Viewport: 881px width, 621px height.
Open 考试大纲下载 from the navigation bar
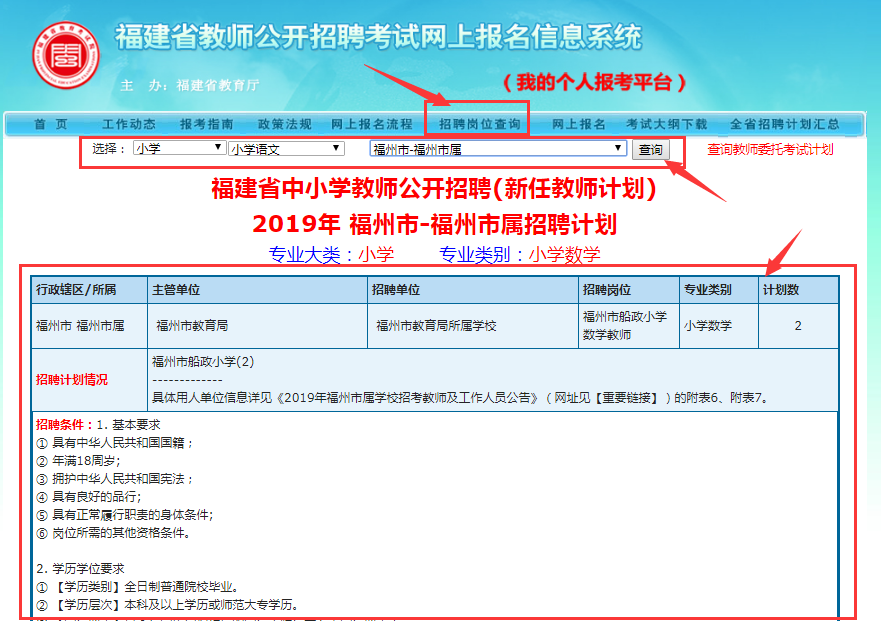666,125
